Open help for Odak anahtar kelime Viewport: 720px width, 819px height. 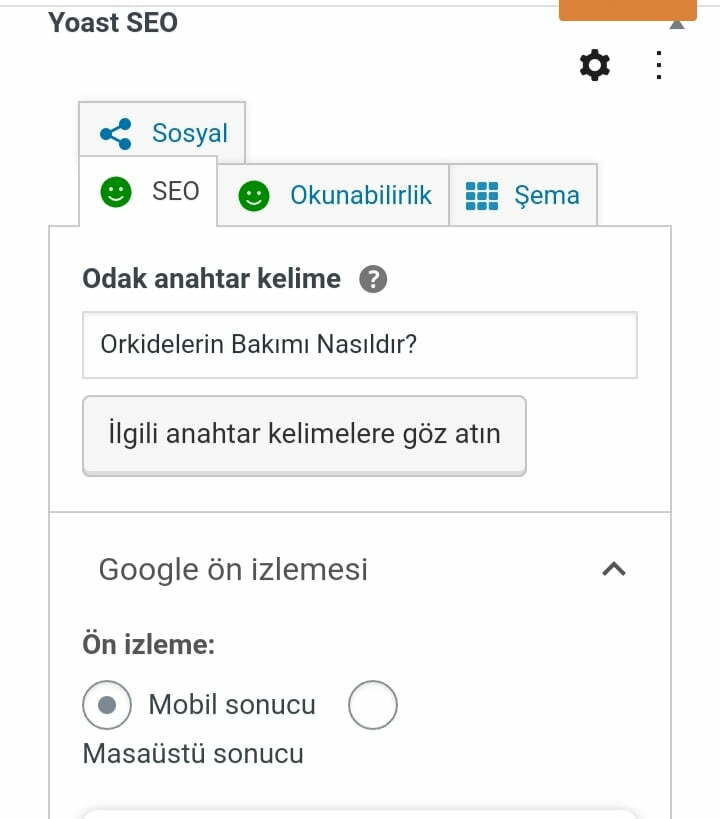point(373,279)
